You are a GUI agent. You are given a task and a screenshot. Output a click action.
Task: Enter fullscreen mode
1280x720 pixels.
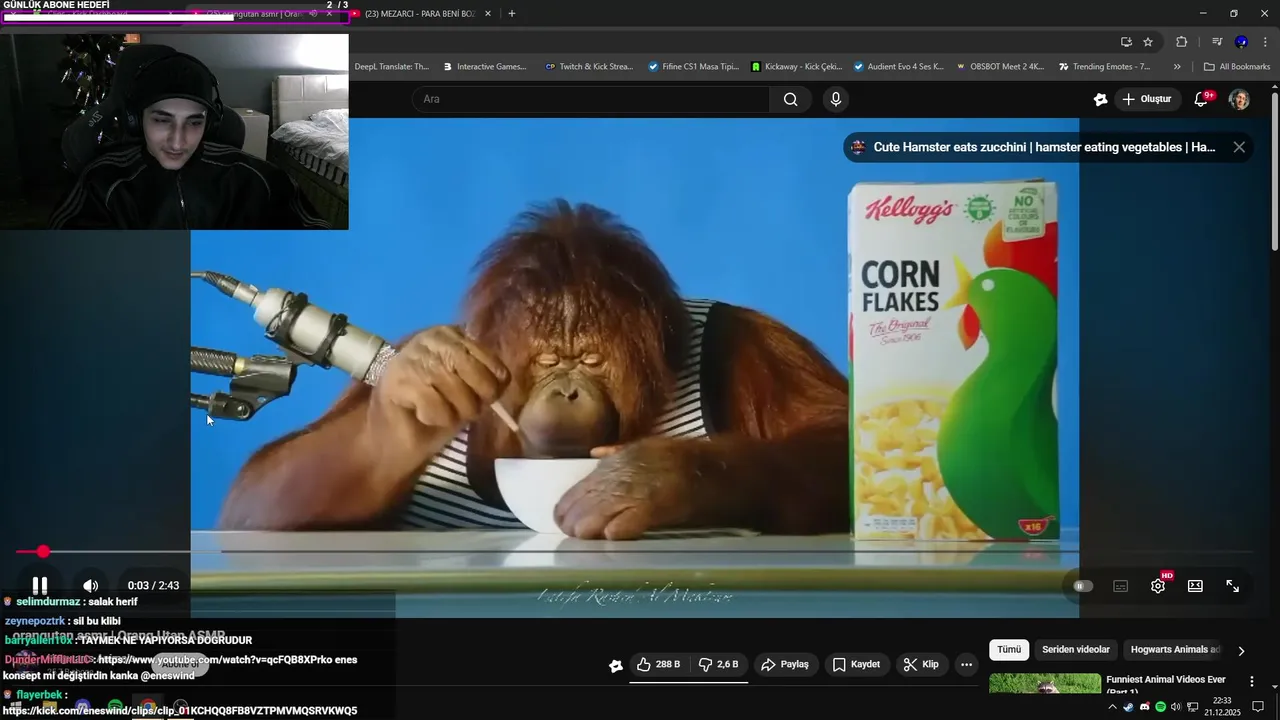coord(1233,586)
